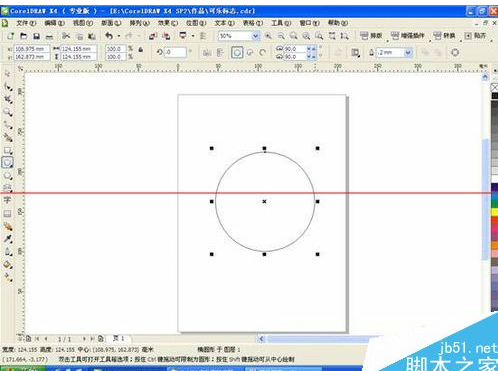Pick the black palette swatch
The image size is (498, 371).
click(x=494, y=96)
